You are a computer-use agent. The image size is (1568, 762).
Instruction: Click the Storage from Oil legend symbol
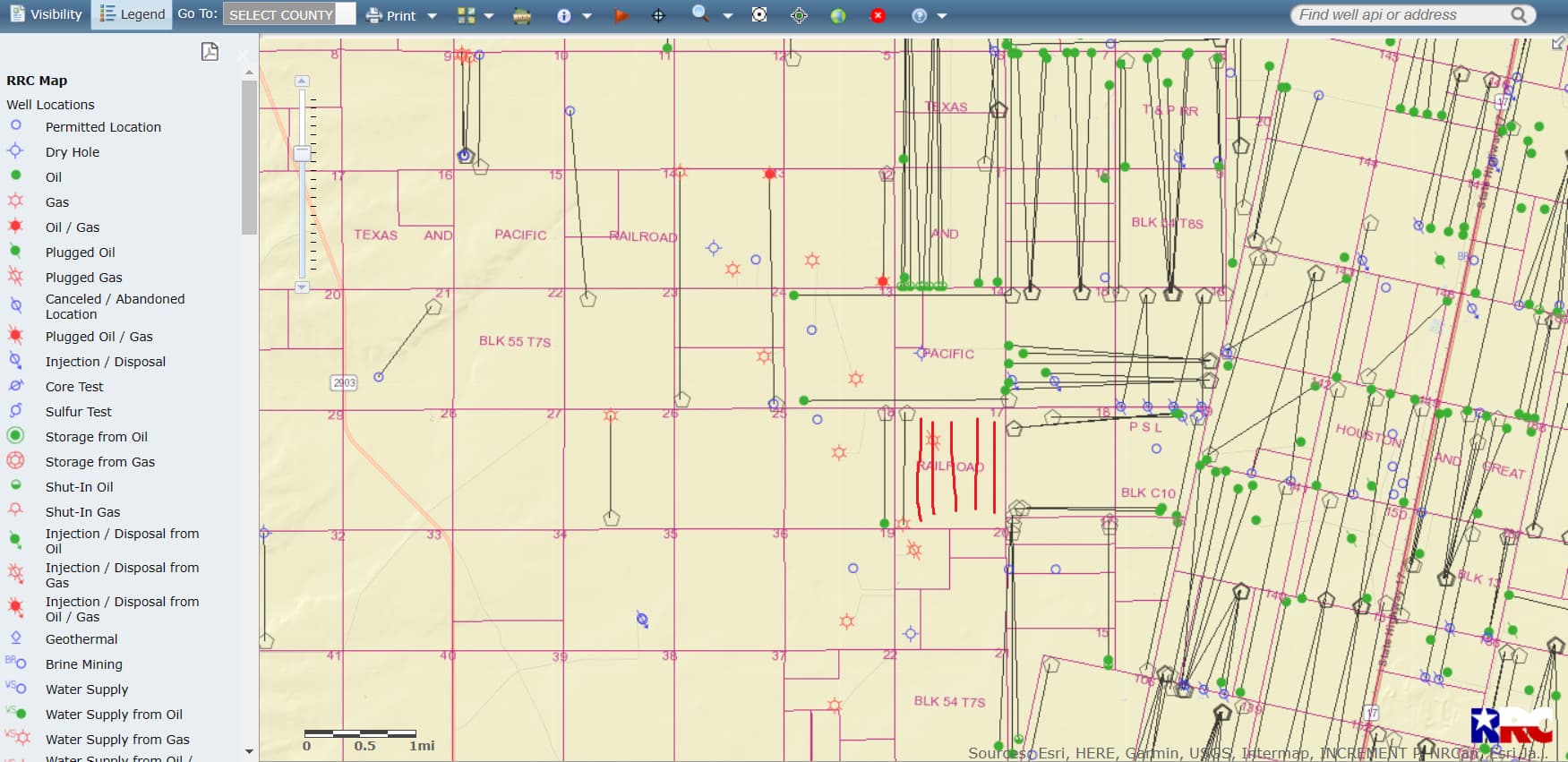(15, 435)
